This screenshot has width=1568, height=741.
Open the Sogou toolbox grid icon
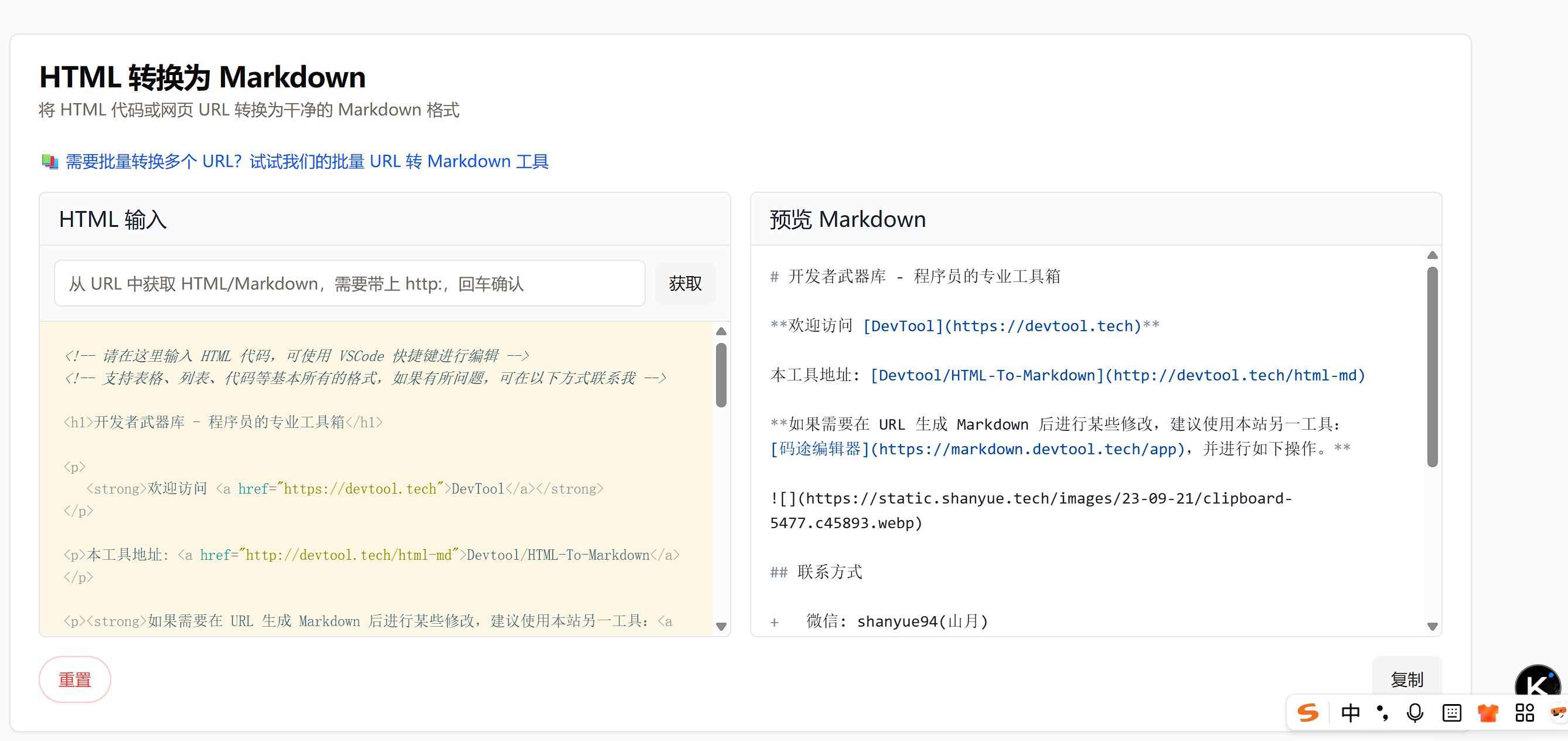point(1525,712)
